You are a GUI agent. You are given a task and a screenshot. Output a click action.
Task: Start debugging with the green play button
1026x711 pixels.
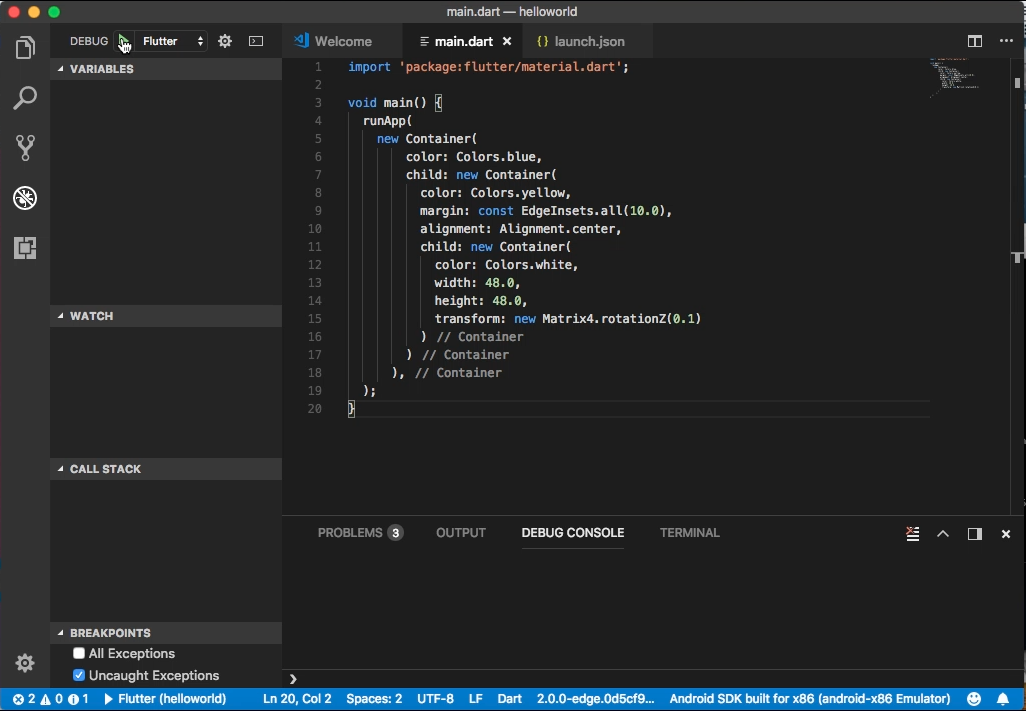(x=123, y=41)
